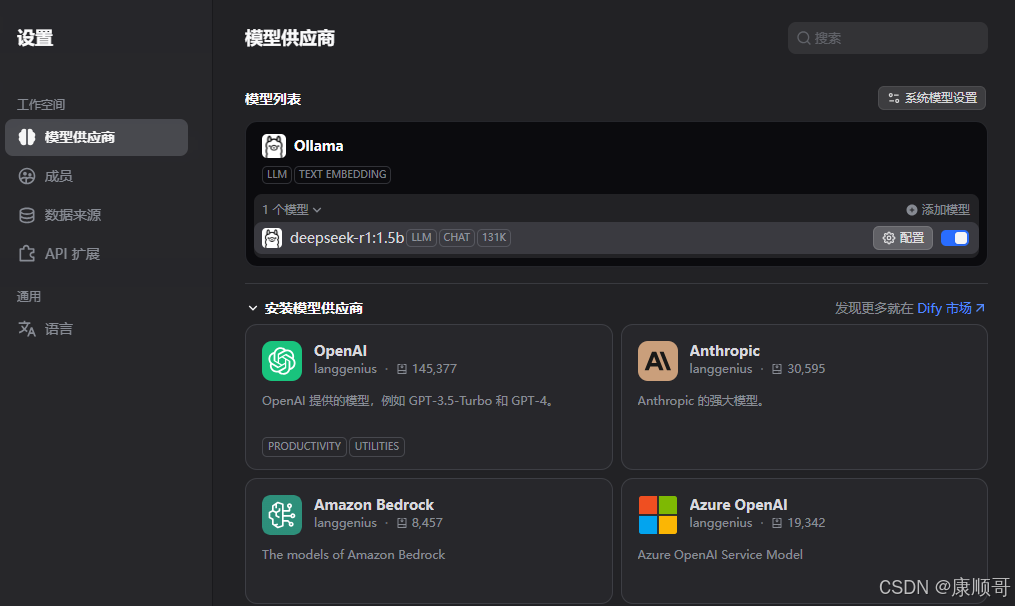This screenshot has height=606, width=1015.
Task: Disable the deepseek-r1:1.5b model toggle
Action: click(955, 238)
